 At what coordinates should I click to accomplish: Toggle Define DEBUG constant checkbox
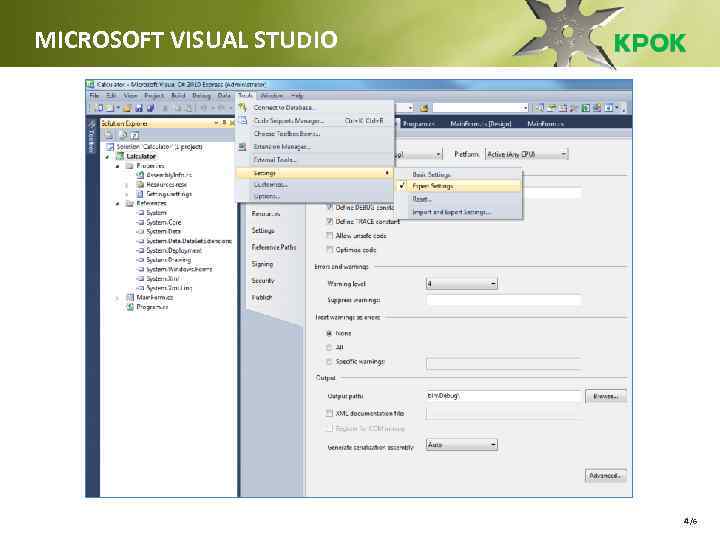(x=329, y=207)
